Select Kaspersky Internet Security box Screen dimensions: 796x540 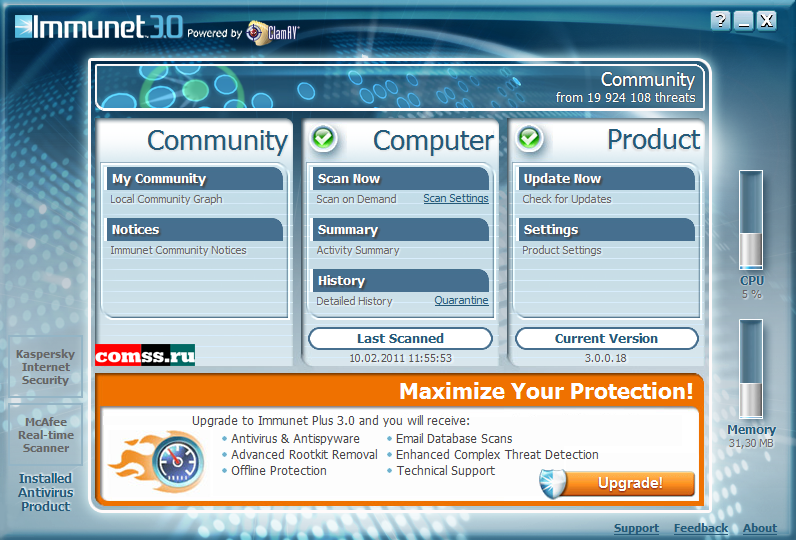pyautogui.click(x=45, y=367)
